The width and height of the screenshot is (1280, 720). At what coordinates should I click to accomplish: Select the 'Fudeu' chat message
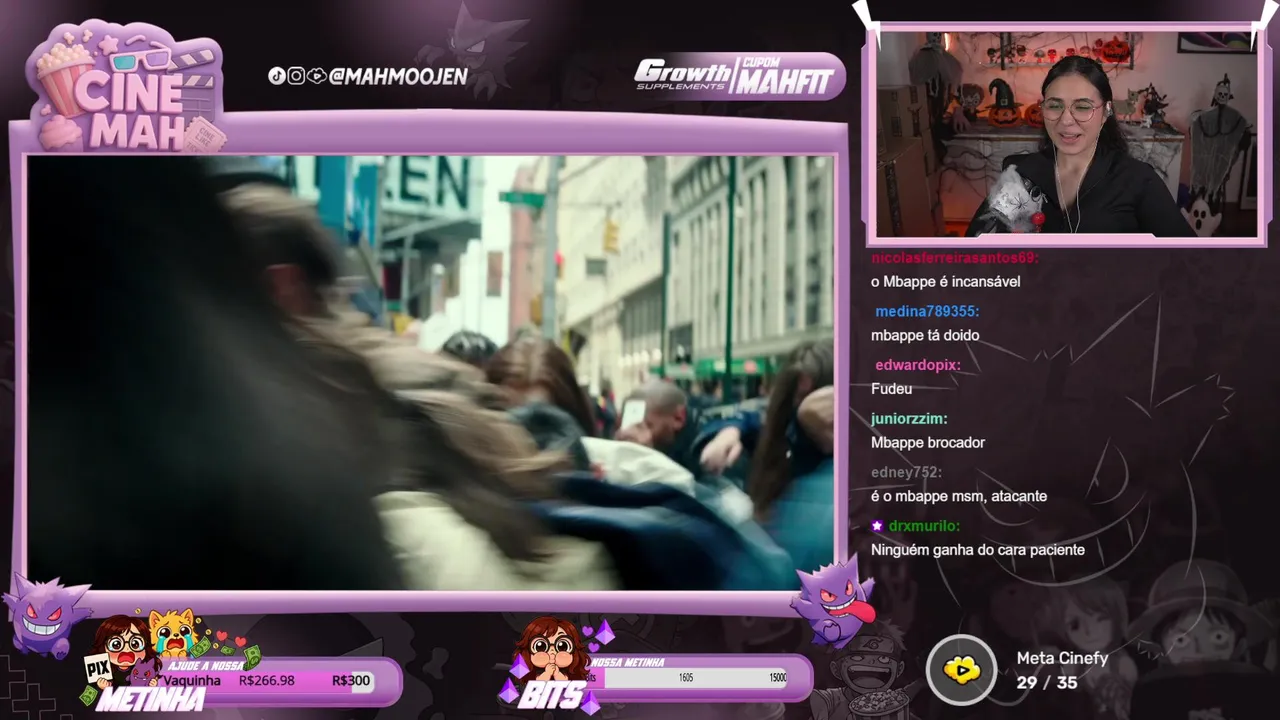(x=892, y=389)
